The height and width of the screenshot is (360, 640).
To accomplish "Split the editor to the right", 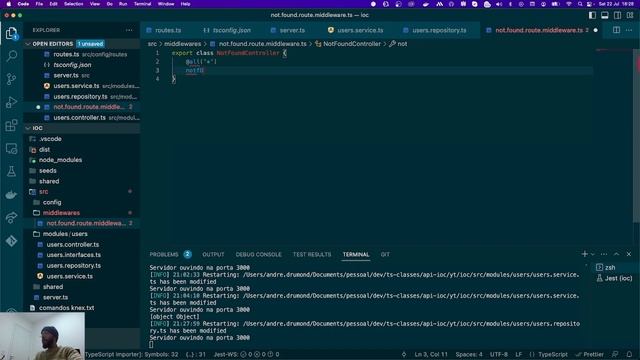I will pos(616,30).
